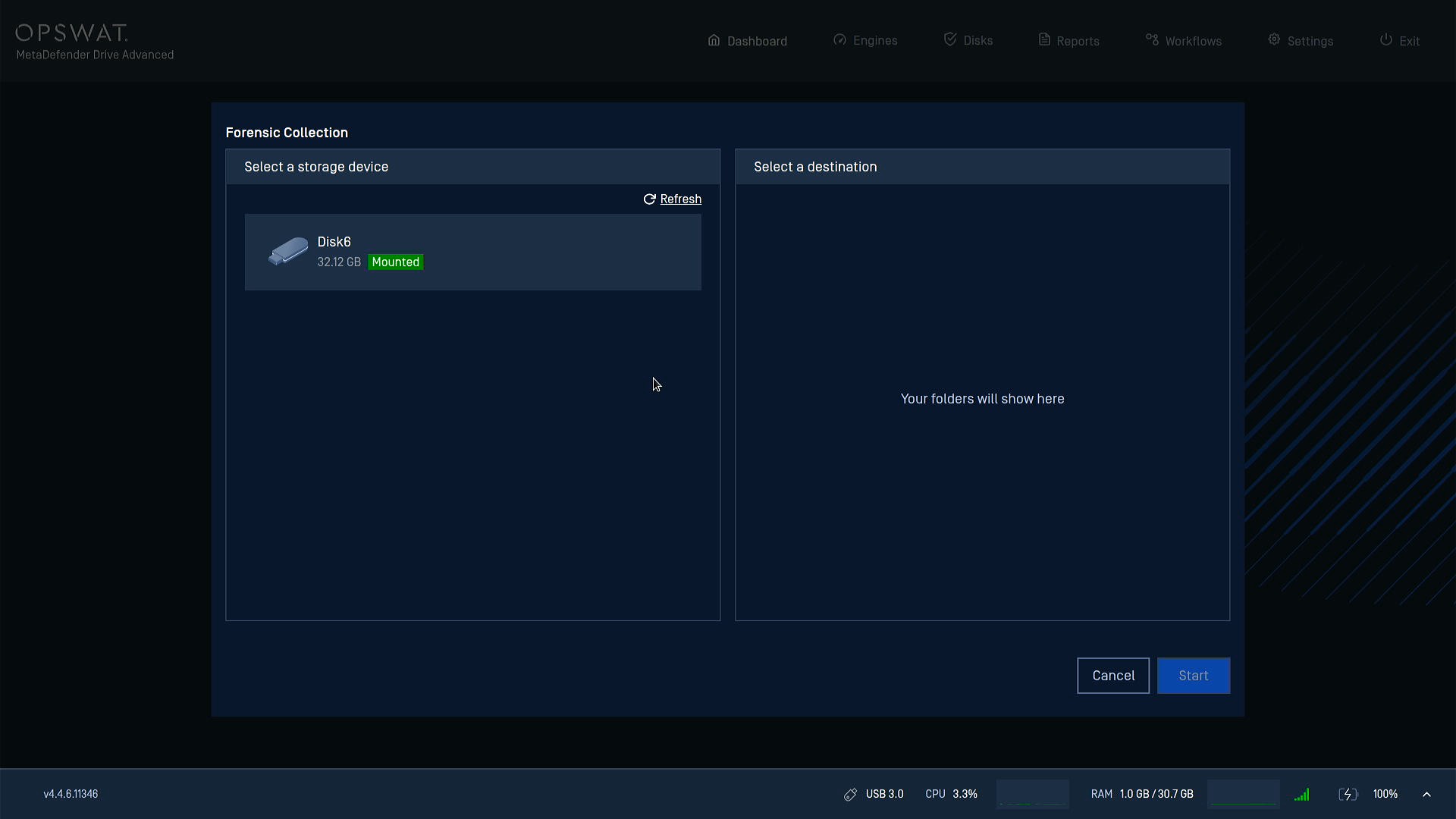Click the CPU 3.3% reading
Screen dimensions: 1456x819
coord(951,794)
